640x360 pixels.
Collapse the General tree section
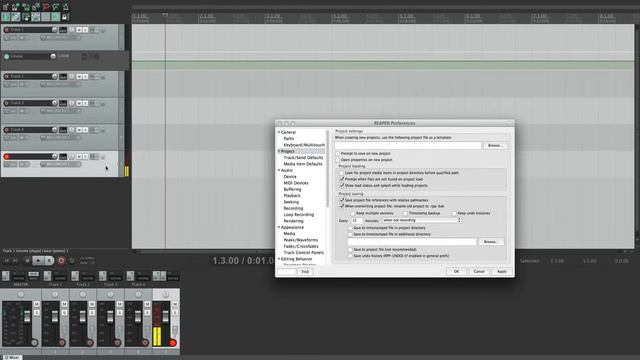pyautogui.click(x=279, y=132)
